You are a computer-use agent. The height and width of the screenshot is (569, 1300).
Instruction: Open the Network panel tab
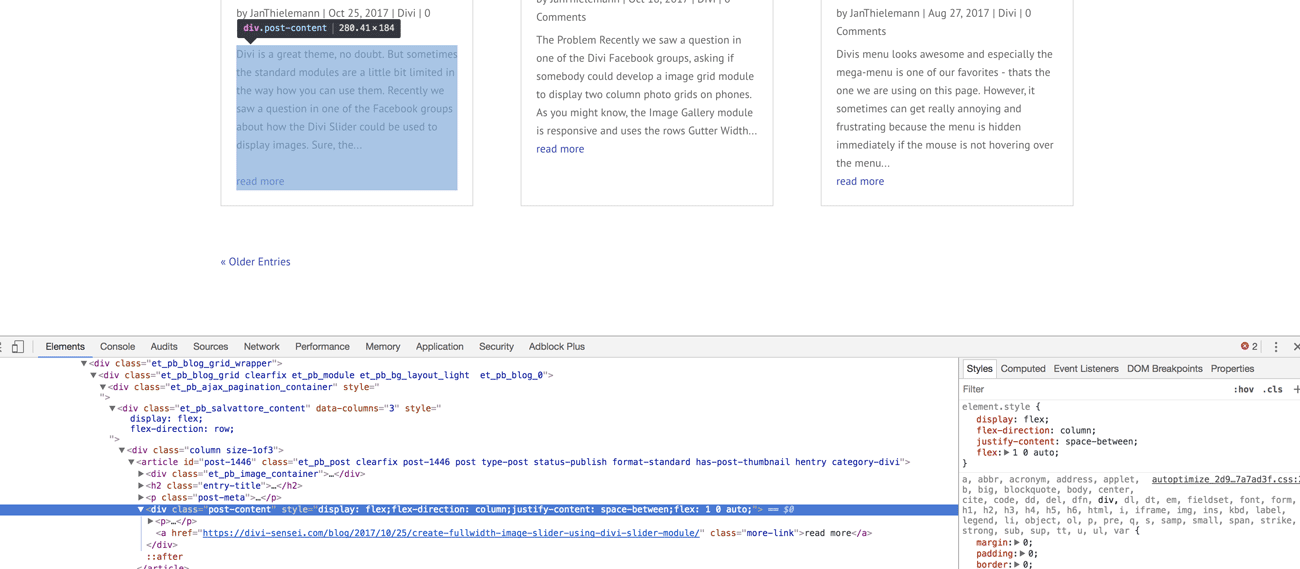point(261,347)
